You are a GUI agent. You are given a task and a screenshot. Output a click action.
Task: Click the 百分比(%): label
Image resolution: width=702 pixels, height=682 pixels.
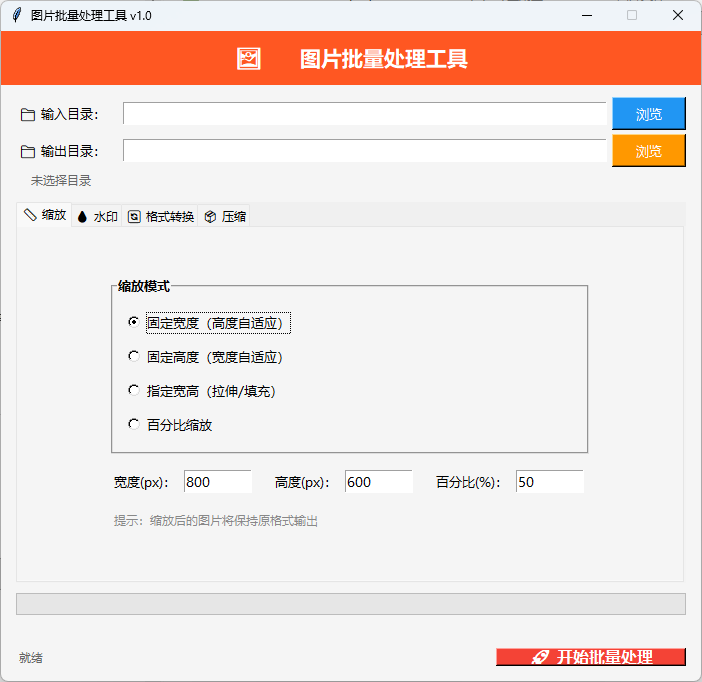point(468,482)
